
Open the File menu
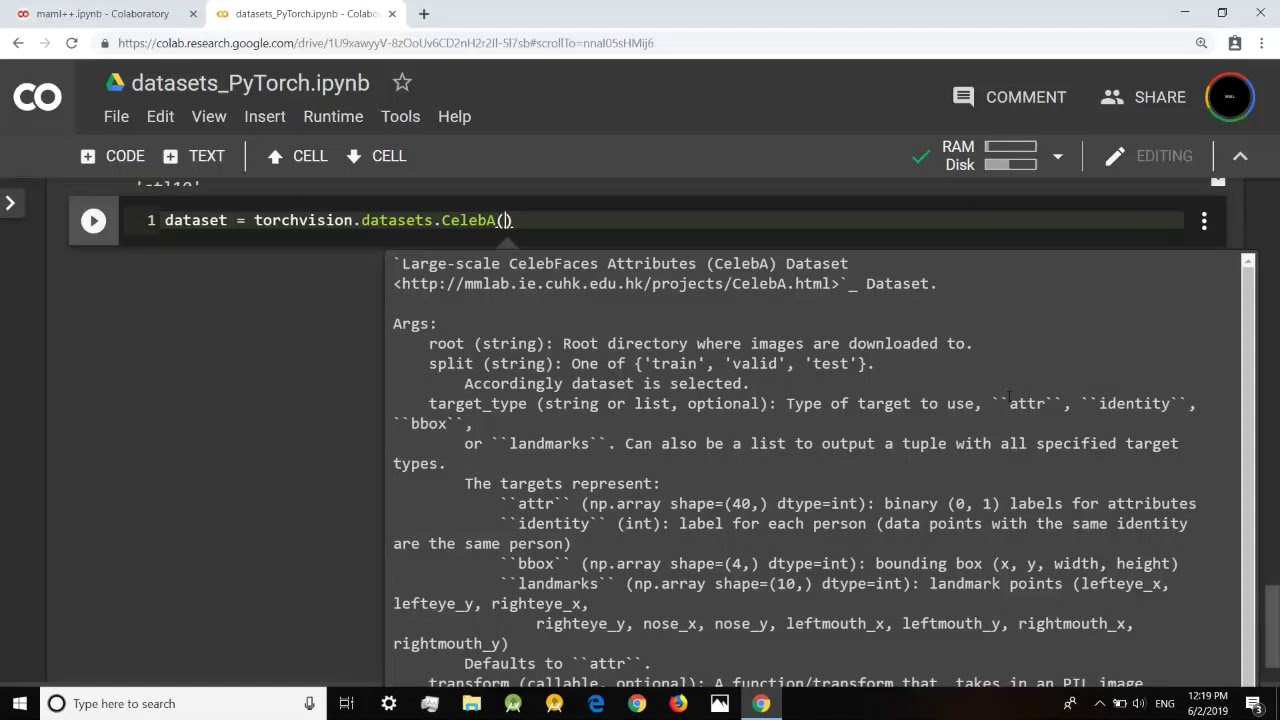pos(116,116)
